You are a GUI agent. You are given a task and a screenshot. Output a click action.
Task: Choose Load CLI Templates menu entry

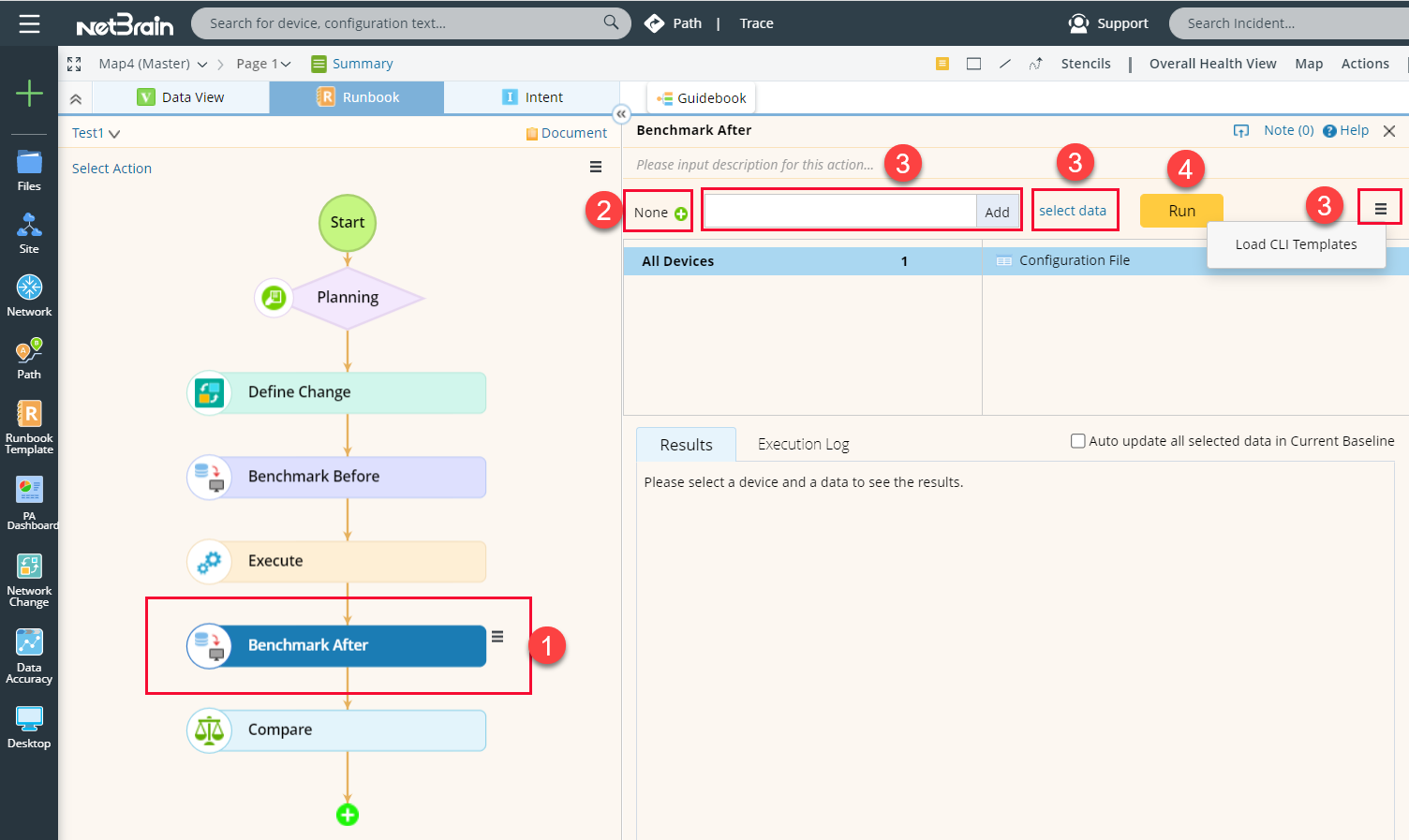tap(1296, 244)
